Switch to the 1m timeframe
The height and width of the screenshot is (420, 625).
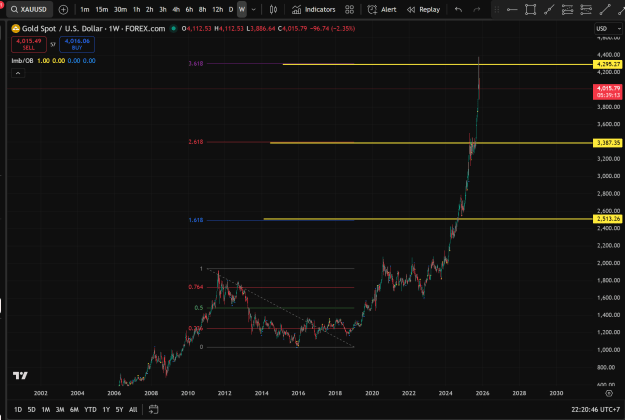85,10
